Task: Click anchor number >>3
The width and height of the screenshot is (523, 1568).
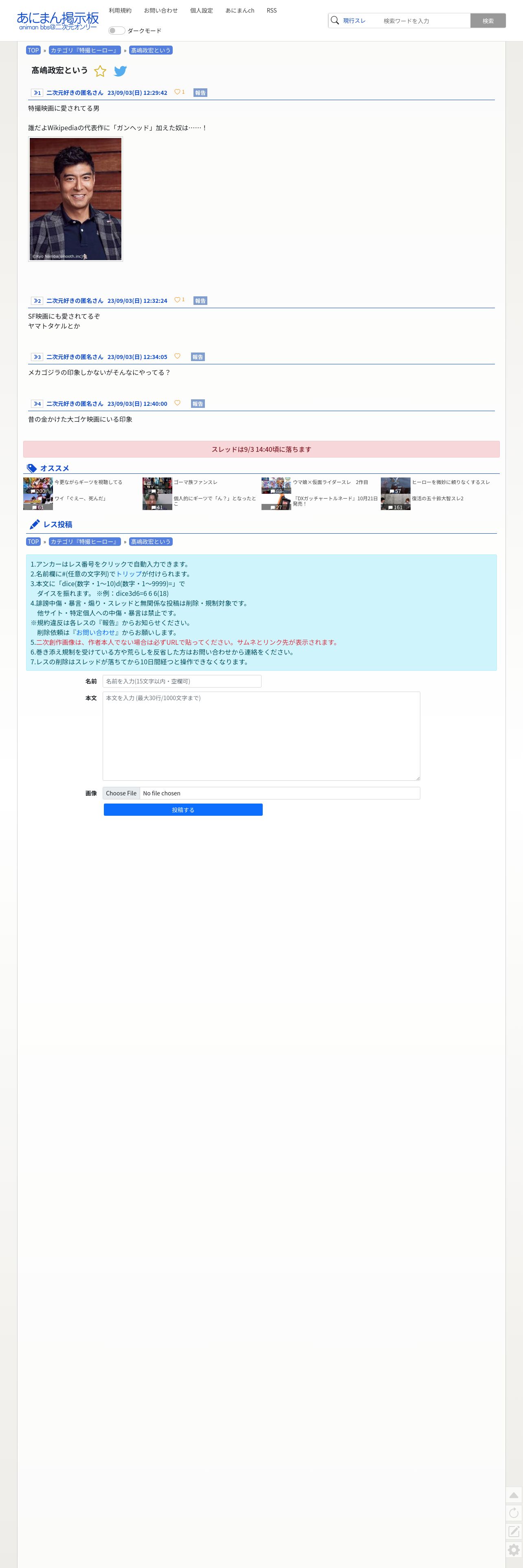Action: tap(37, 357)
